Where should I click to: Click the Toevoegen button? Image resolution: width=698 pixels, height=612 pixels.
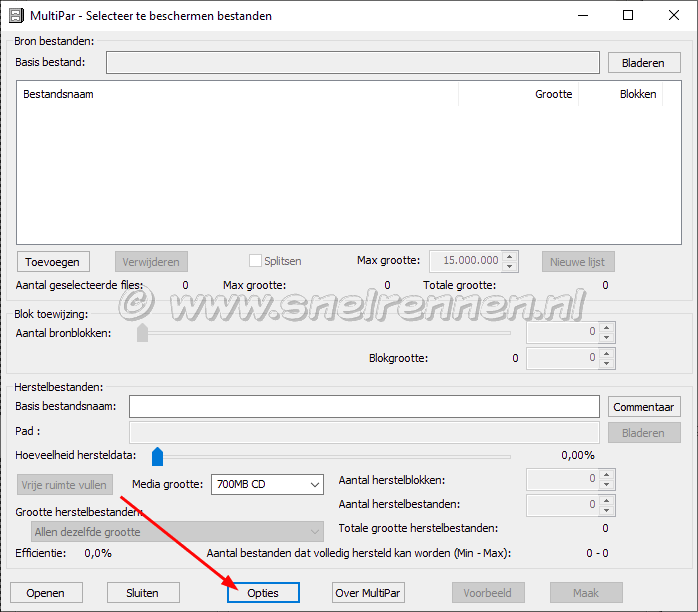53,262
